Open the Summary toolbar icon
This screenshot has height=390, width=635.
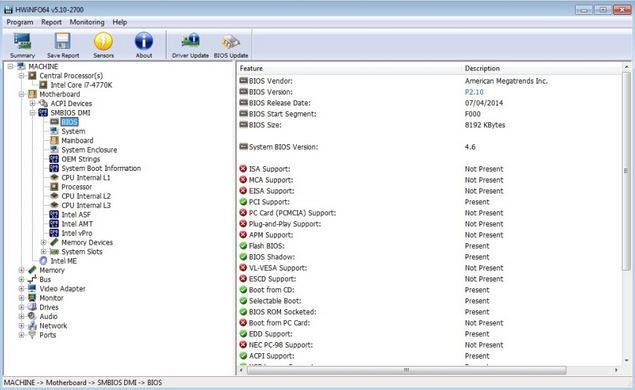pos(23,45)
